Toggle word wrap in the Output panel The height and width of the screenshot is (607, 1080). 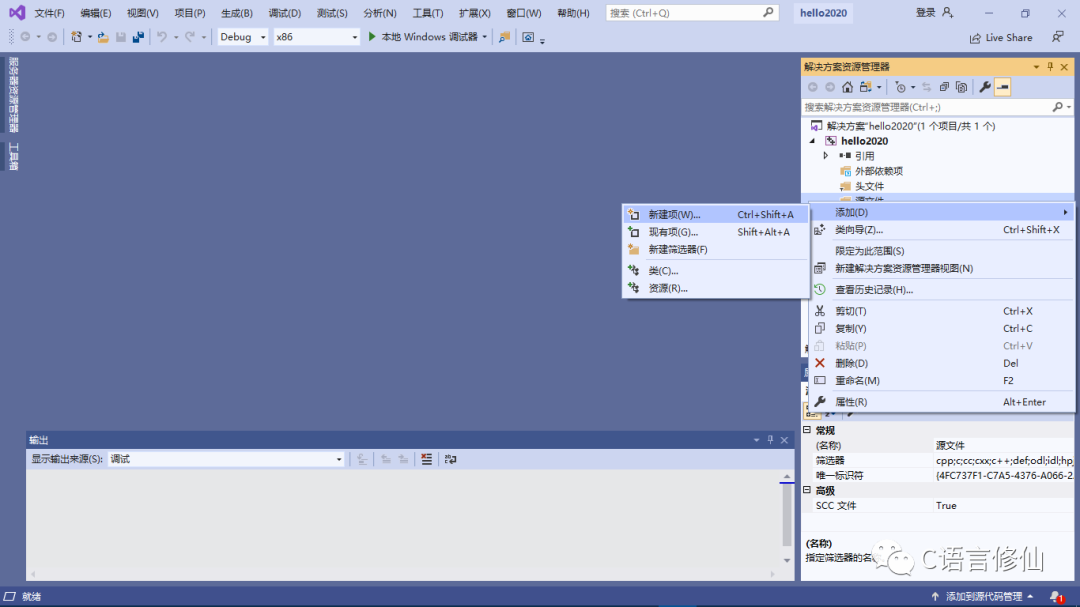click(450, 459)
